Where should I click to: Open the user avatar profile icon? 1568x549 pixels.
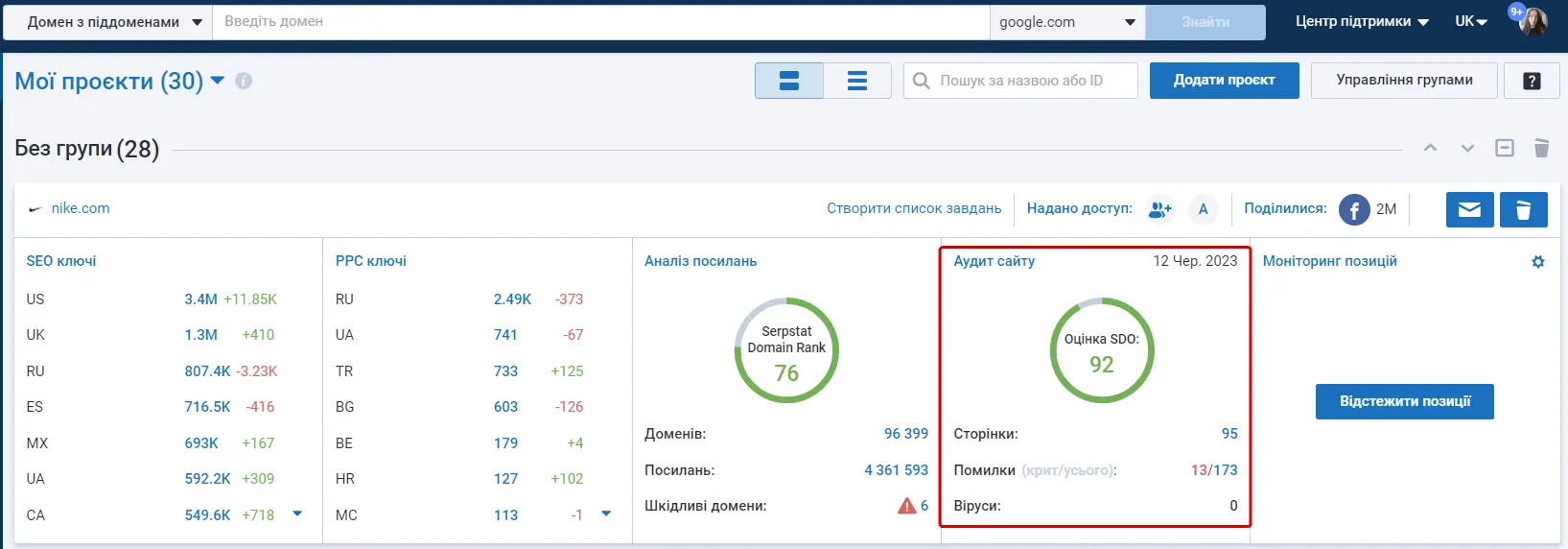(1533, 21)
